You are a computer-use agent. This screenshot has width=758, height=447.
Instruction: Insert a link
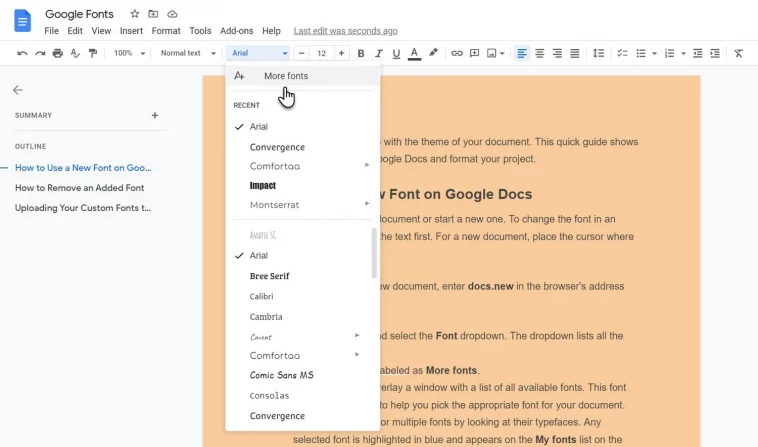pyautogui.click(x=457, y=53)
